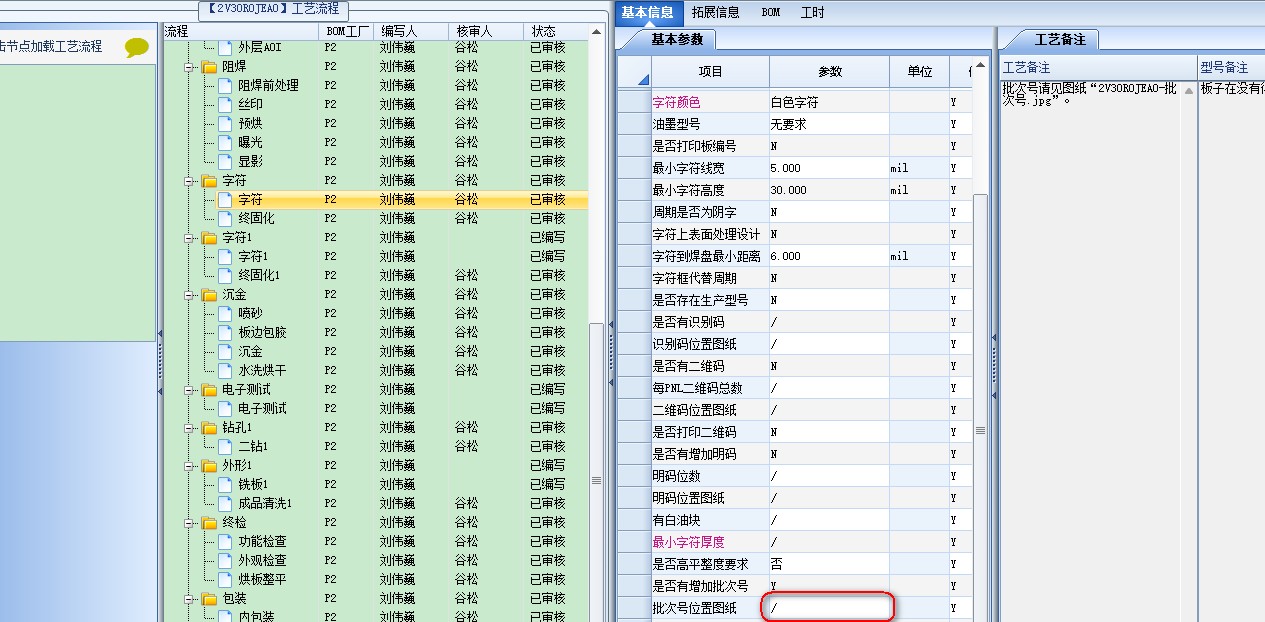Click the BOM工厂 column header
The width and height of the screenshot is (1265, 622).
(x=348, y=32)
